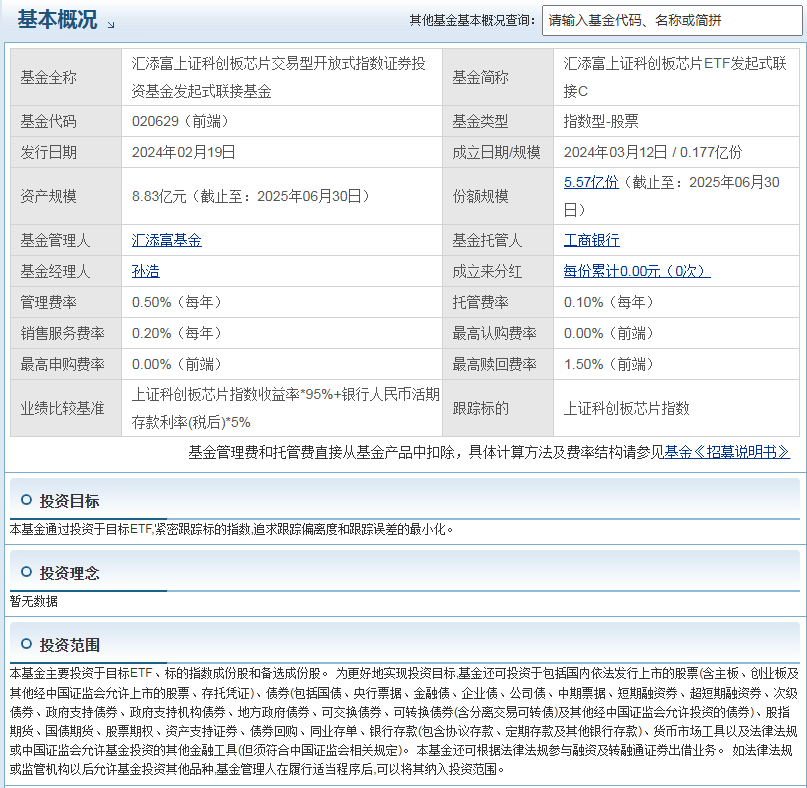This screenshot has height=788, width=807.
Task: Click the 销售服务费率 label cell
Action: click(x=66, y=334)
